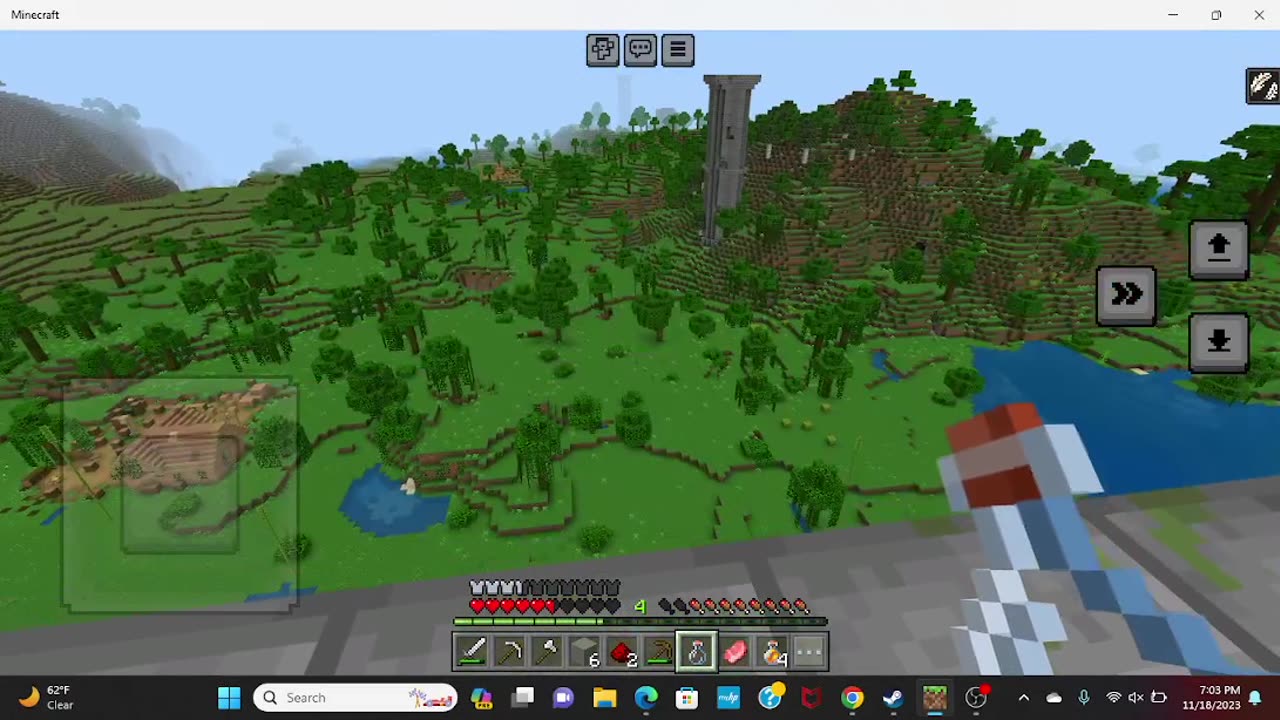Open the purple chat app on taskbar
The image size is (1280, 720).
[563, 698]
